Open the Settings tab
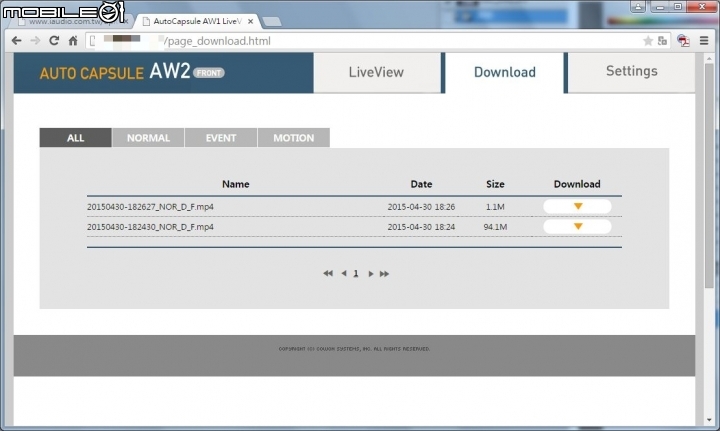Viewport: 720px width, 431px height. pos(631,71)
